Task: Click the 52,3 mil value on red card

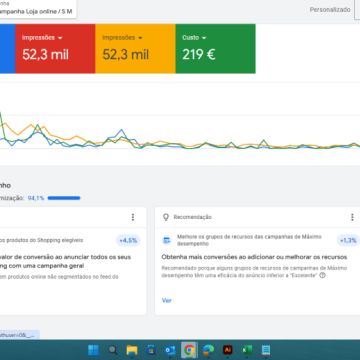Action: click(x=45, y=54)
